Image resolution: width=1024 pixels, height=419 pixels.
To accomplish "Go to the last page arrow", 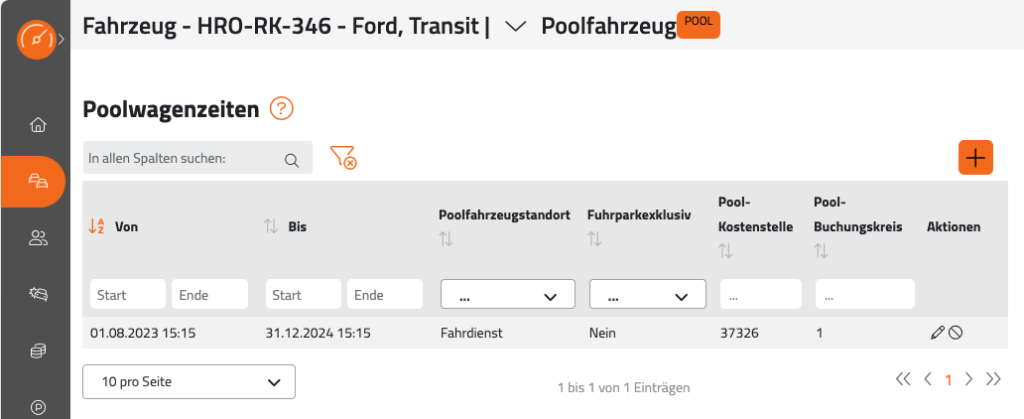I will [993, 379].
